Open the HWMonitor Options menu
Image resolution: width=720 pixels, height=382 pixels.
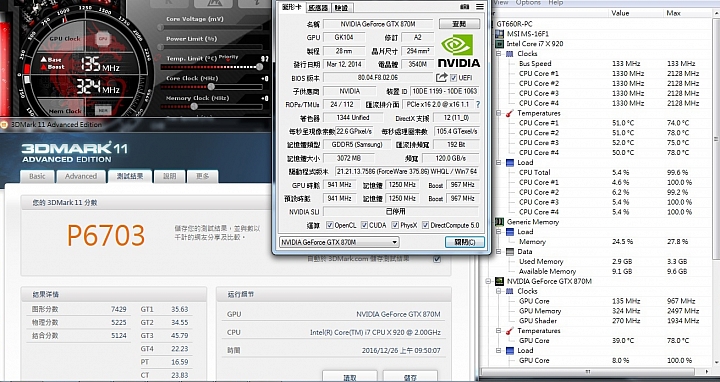pos(528,3)
